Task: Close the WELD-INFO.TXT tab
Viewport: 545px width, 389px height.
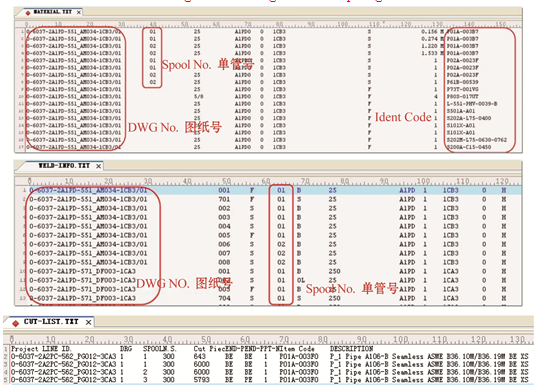Action: point(99,166)
